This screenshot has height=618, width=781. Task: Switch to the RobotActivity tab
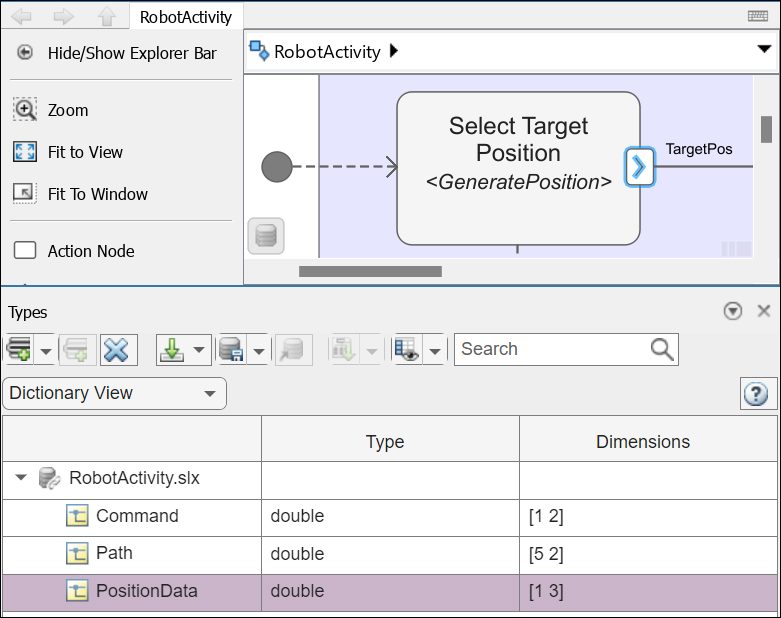[x=186, y=16]
